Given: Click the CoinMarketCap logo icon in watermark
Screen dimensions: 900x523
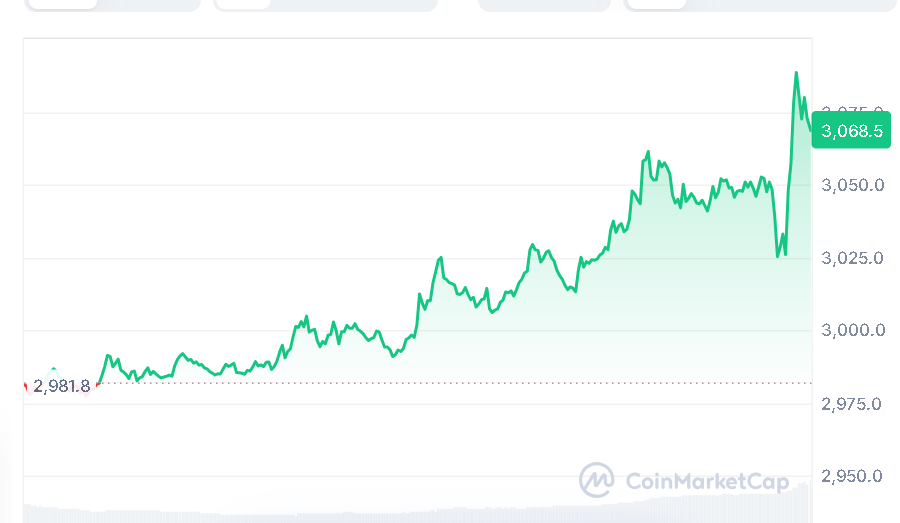Looking at the screenshot, I should [x=597, y=480].
